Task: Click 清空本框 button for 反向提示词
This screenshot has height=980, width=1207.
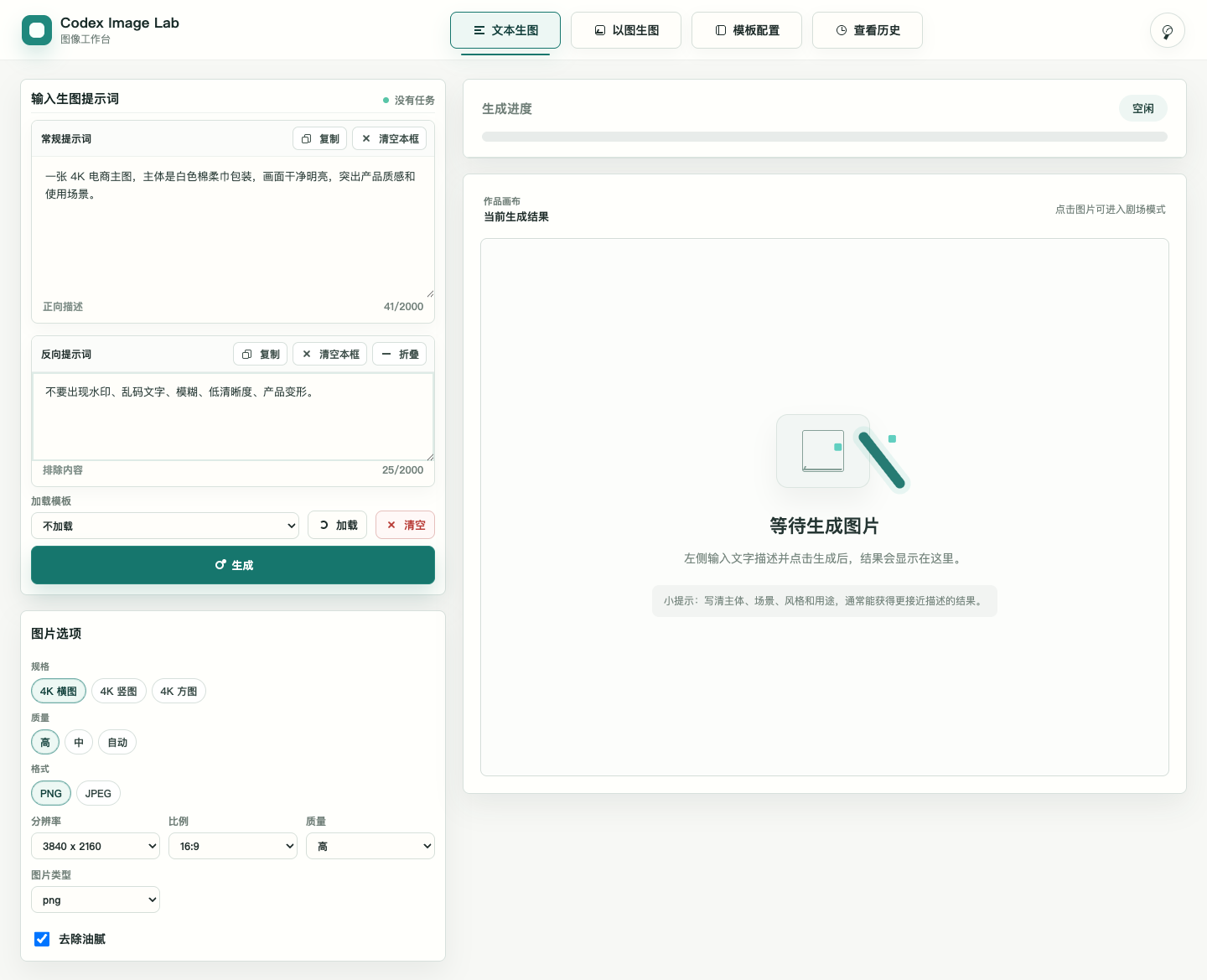Action: pos(329,355)
